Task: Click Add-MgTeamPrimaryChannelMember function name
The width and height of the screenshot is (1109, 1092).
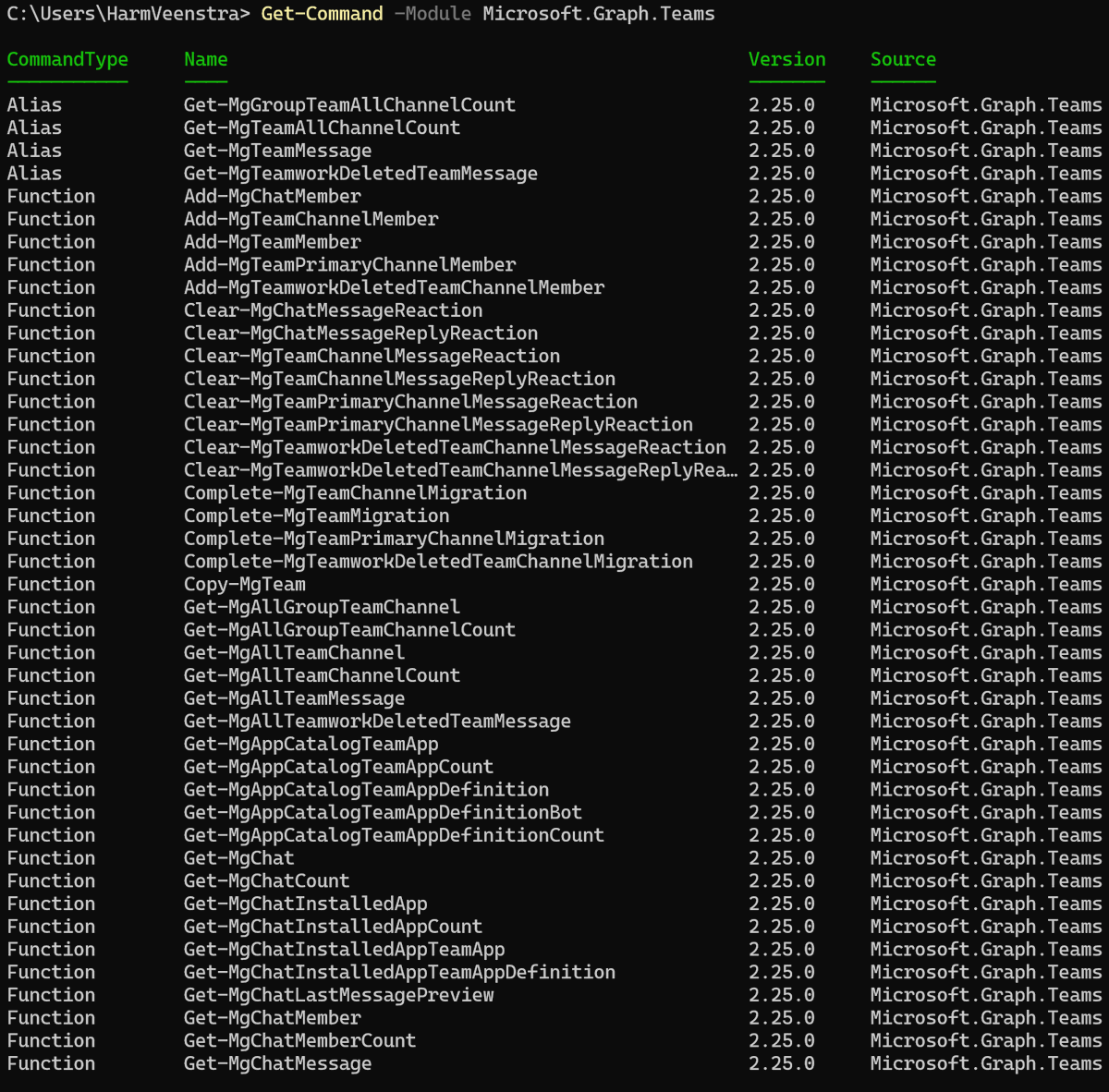Action: point(350,264)
